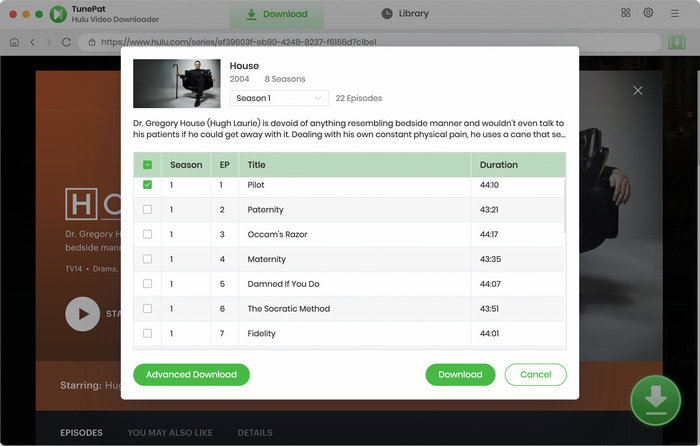Screen dimensions: 700x446
Task: Click the Advanced Download button
Action: (191, 375)
